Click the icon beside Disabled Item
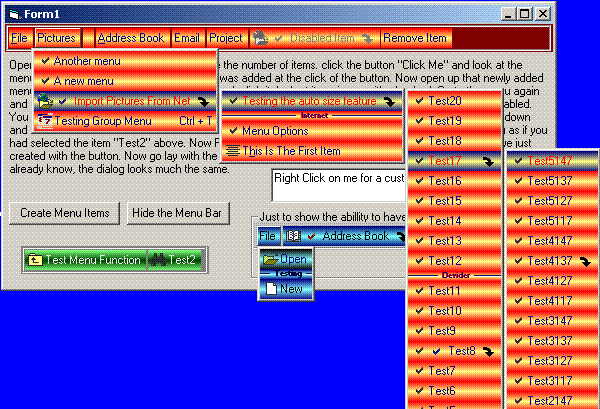The image size is (600, 409). [x=261, y=38]
